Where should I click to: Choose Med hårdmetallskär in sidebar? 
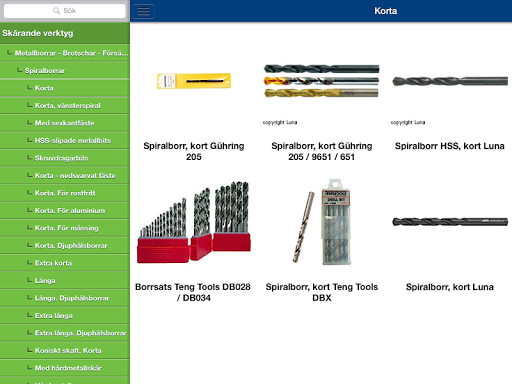pyautogui.click(x=65, y=368)
